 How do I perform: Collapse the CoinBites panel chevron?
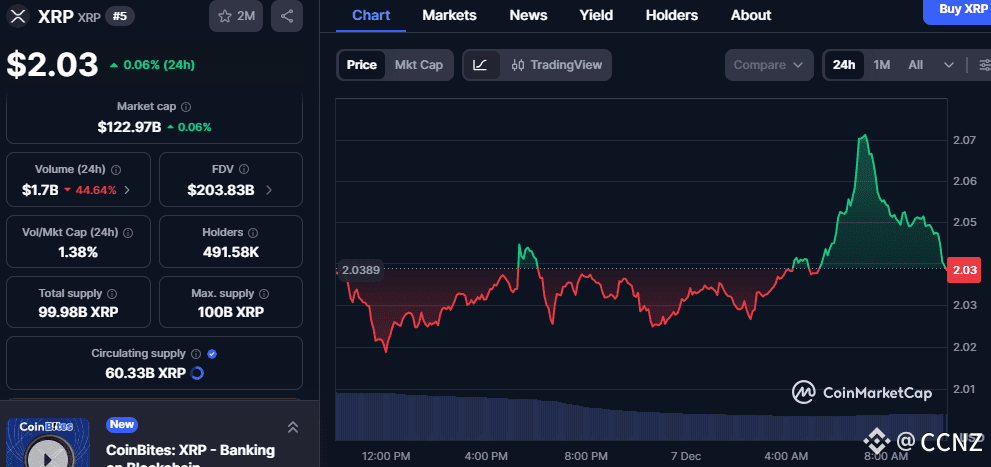pyautogui.click(x=293, y=428)
